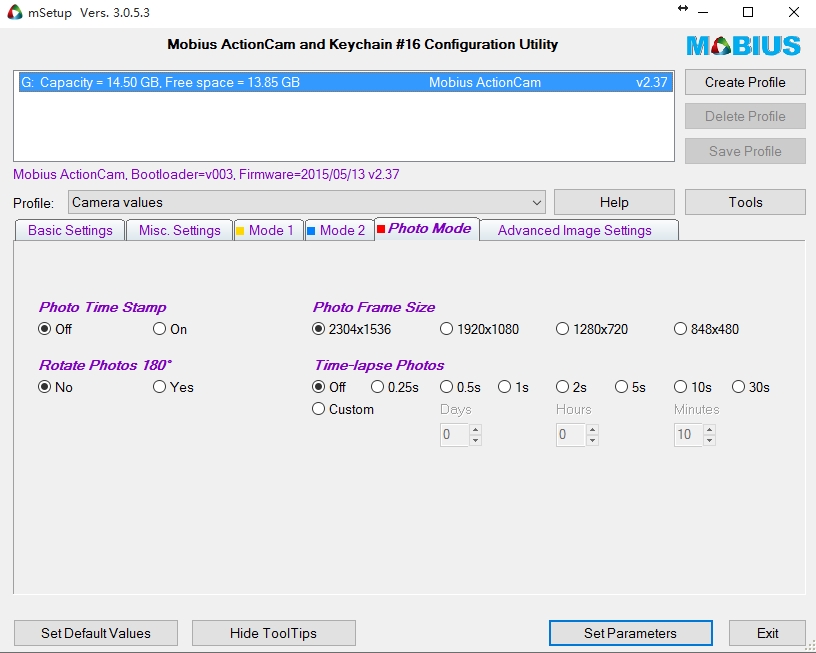
Task: Open the Mode 1 tab
Action: tap(269, 231)
